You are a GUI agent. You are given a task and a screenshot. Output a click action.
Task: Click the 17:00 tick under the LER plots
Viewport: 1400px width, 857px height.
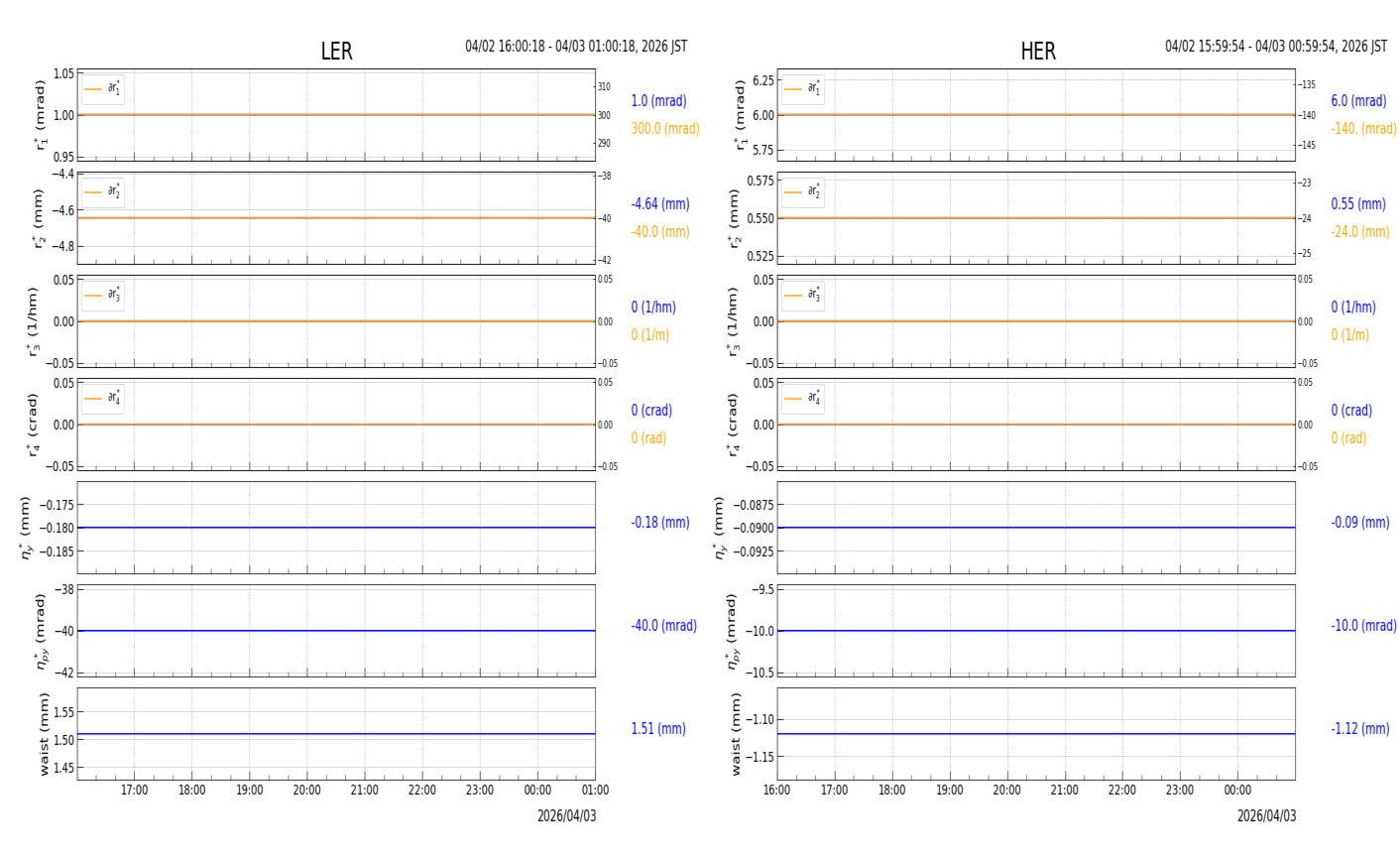click(135, 791)
